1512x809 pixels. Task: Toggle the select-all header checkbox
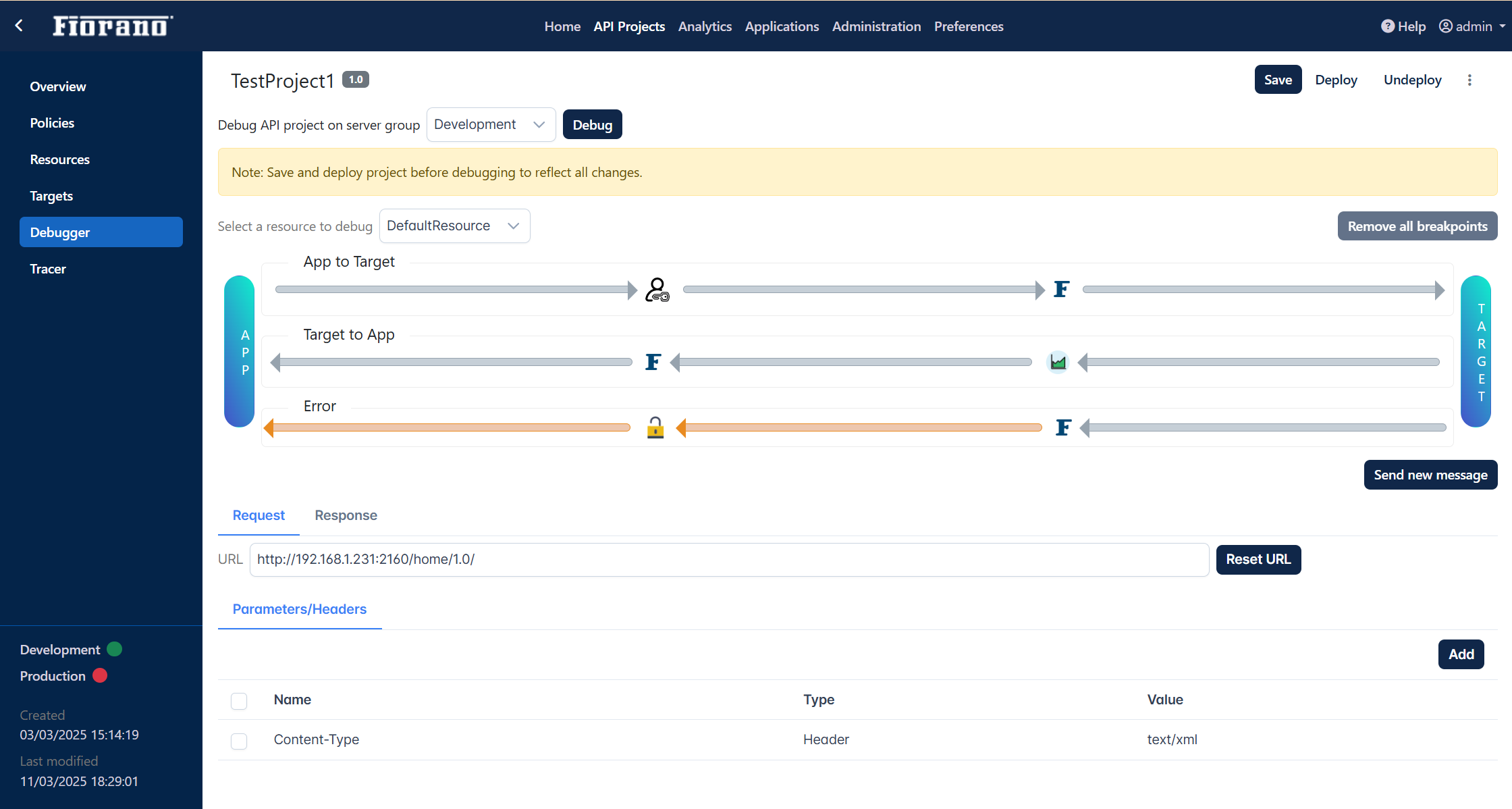click(239, 701)
